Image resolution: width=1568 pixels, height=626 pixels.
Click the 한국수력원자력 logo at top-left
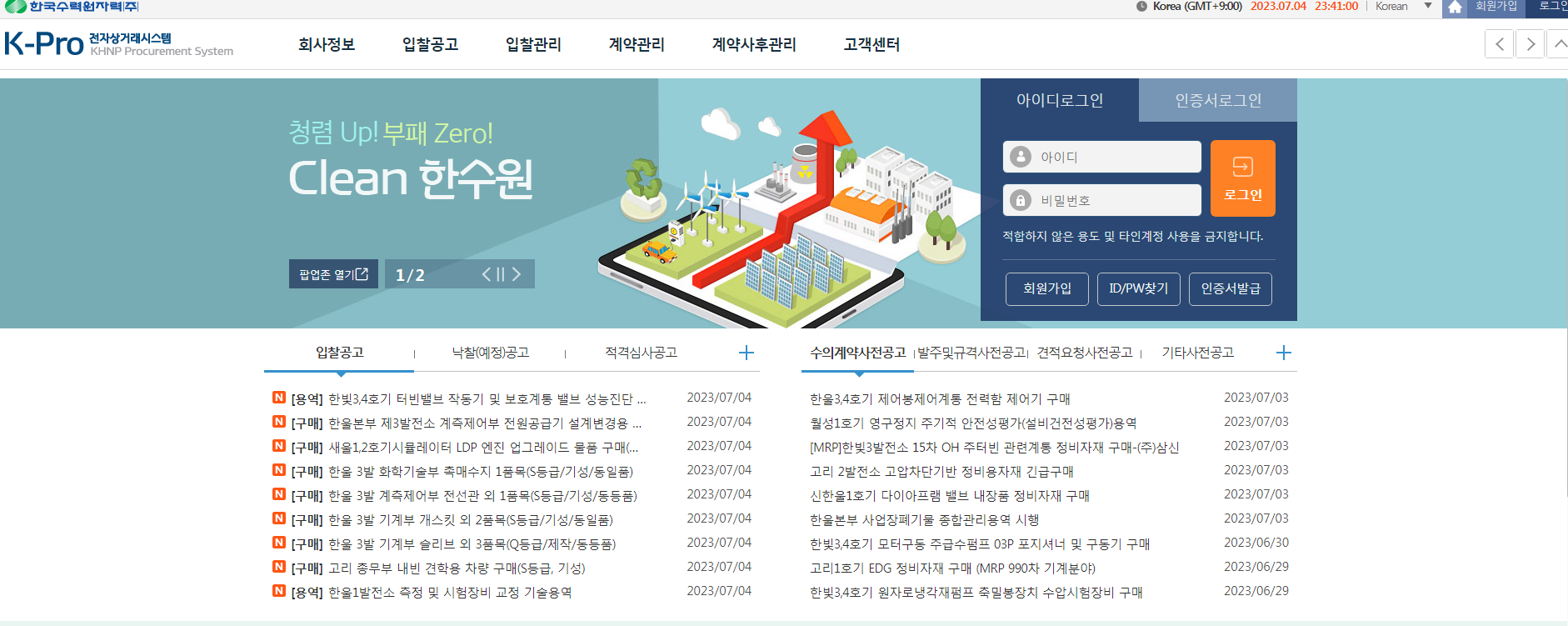point(71,7)
